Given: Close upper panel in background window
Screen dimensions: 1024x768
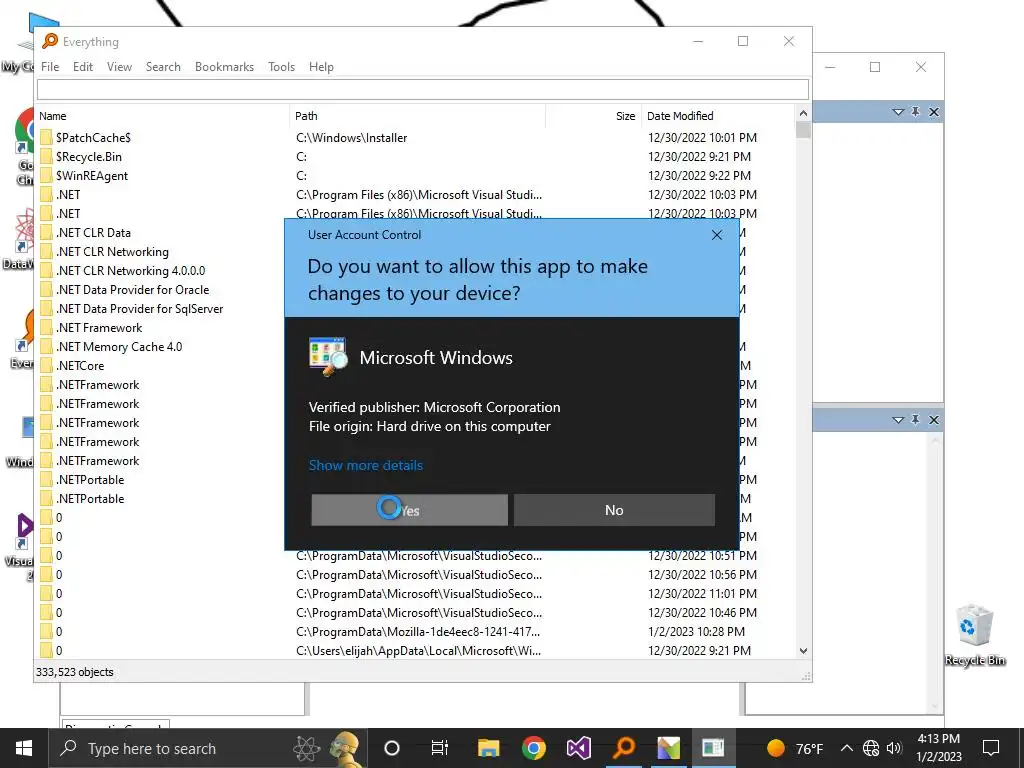Looking at the screenshot, I should (x=934, y=112).
